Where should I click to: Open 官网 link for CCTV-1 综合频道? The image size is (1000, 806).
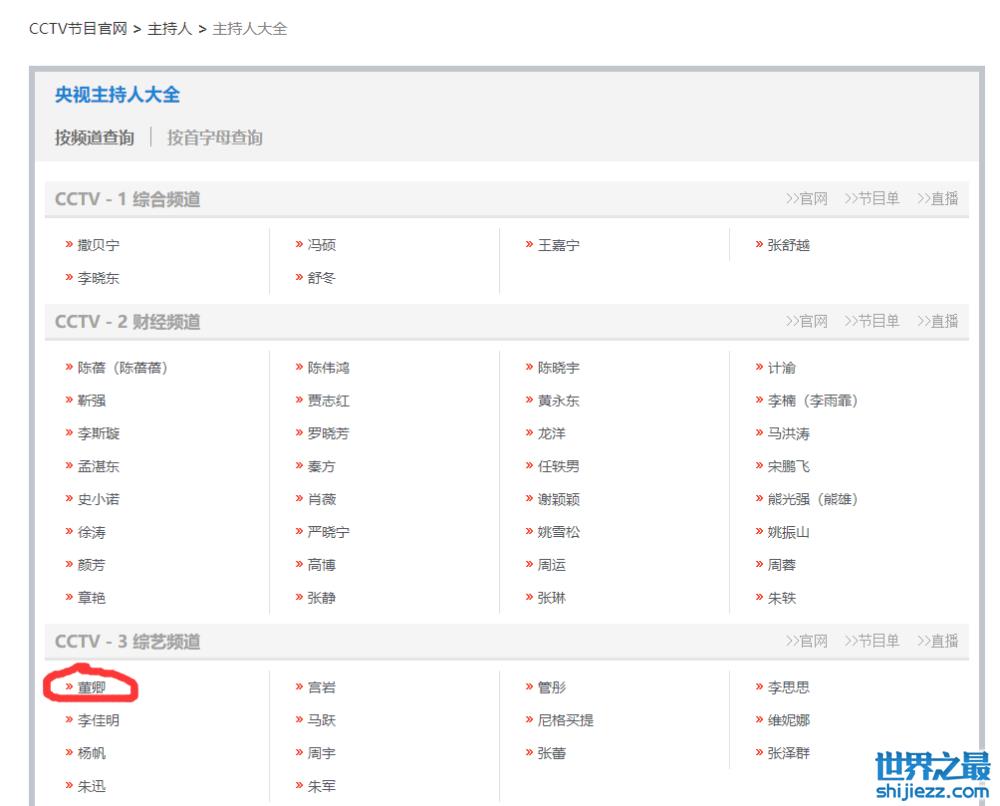(806, 199)
